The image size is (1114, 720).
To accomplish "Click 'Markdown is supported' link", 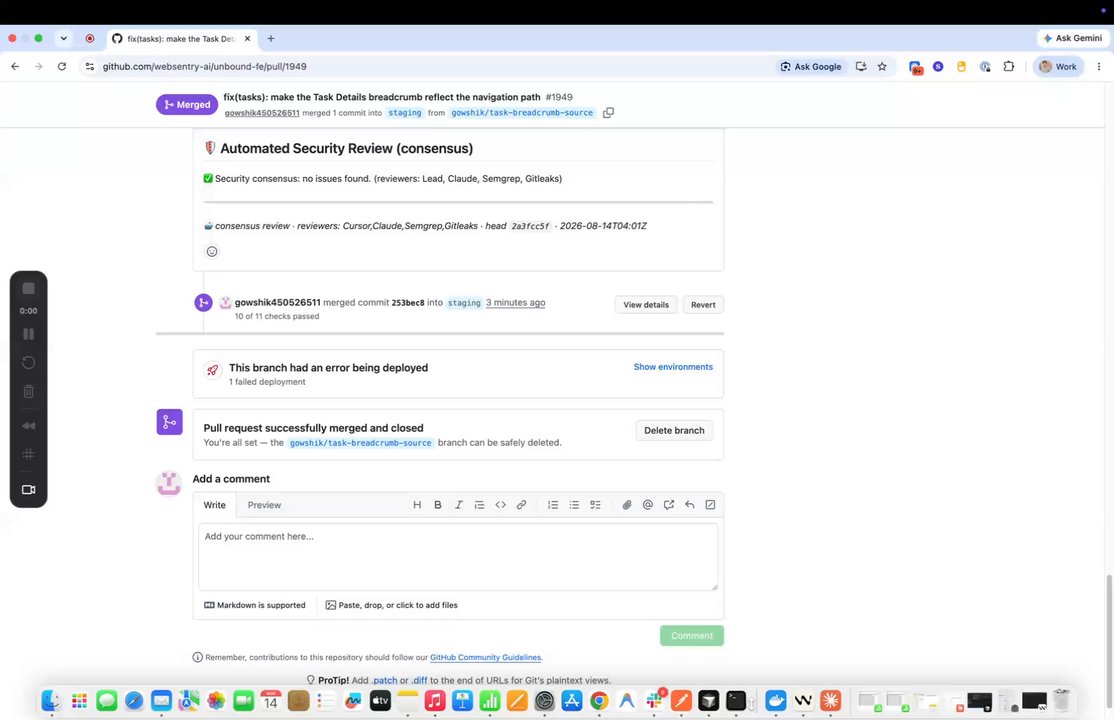I will tap(254, 606).
